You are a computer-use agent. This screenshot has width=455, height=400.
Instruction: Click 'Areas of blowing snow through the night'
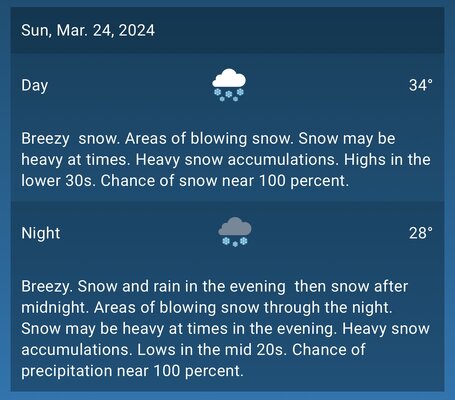(243, 307)
